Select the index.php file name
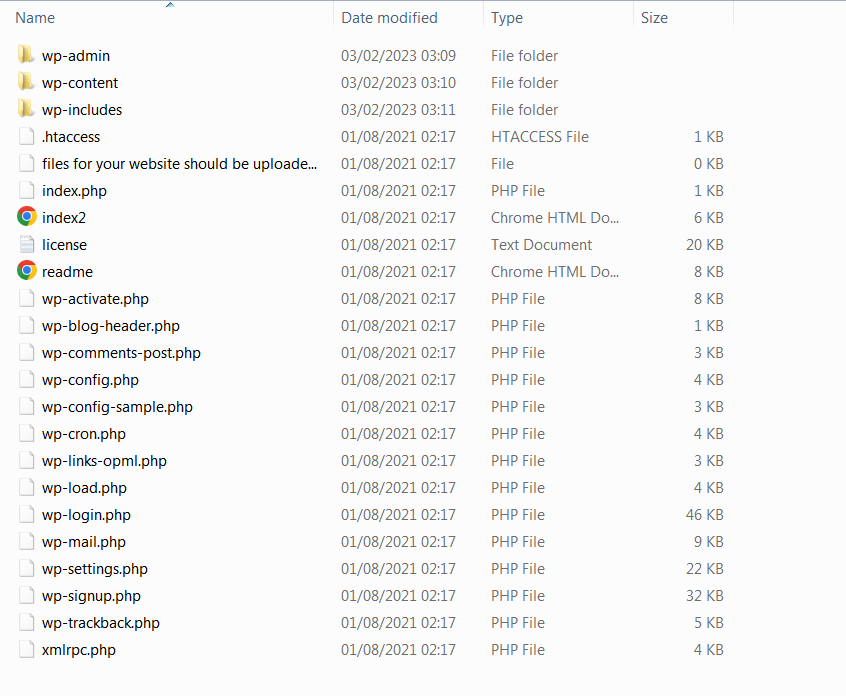Image resolution: width=846 pixels, height=696 pixels. pyautogui.click(x=74, y=191)
